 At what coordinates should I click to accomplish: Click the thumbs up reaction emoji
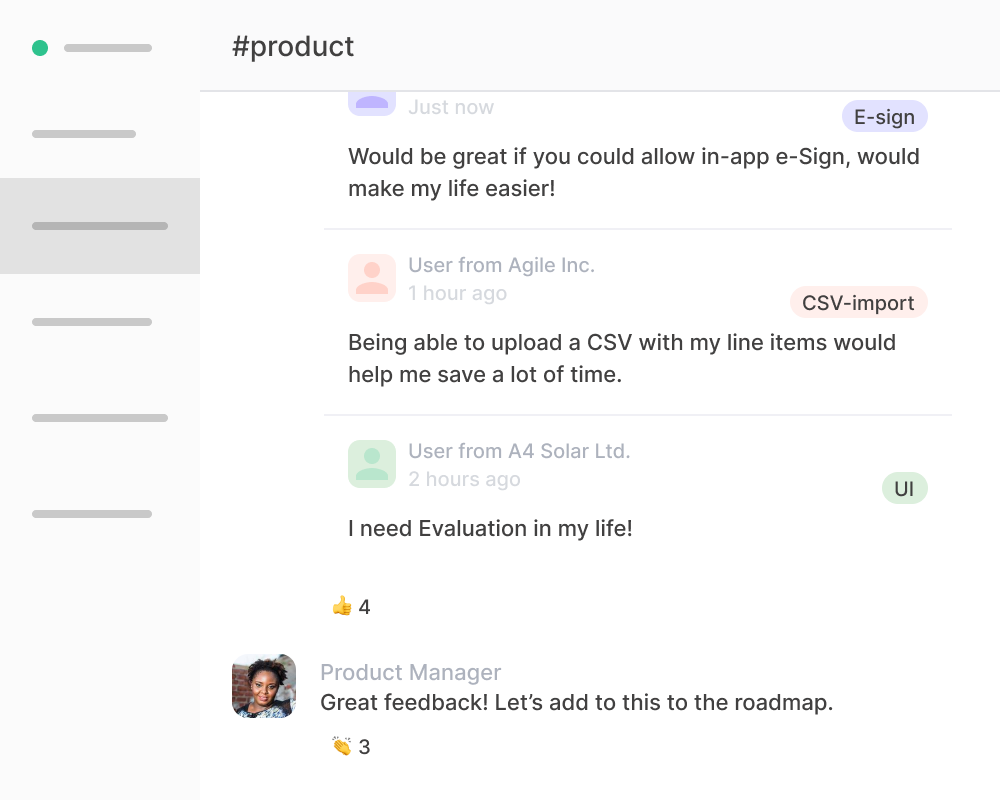[x=342, y=606]
